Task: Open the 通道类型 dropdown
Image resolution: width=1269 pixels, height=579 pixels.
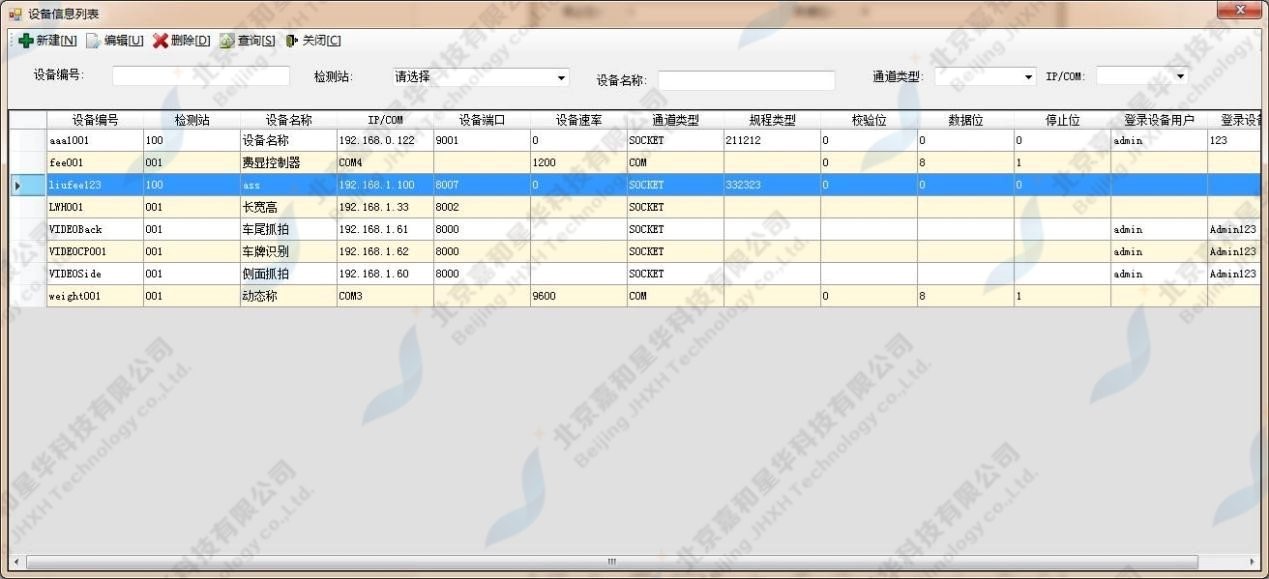Action: [985, 77]
